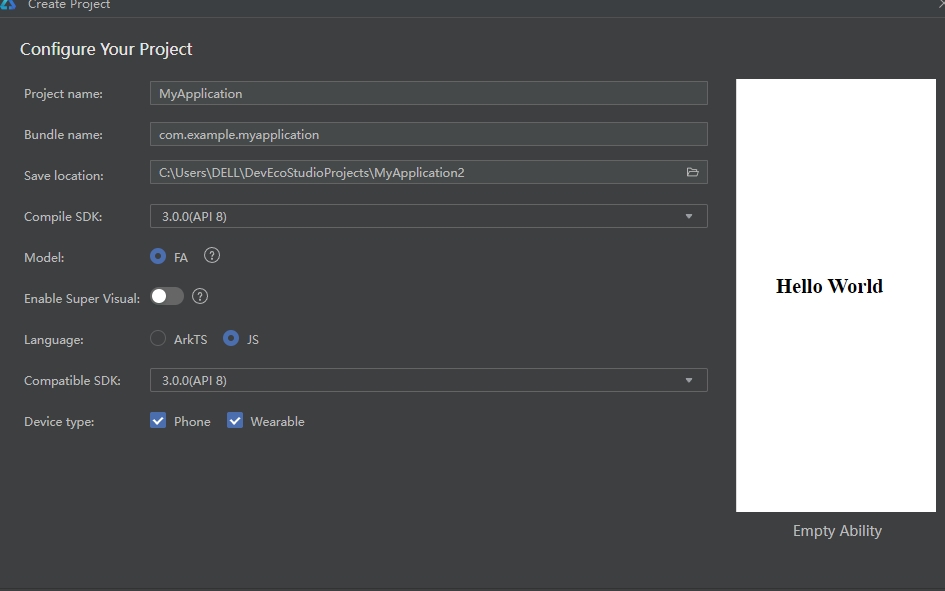Click the Device type label
The height and width of the screenshot is (591, 945).
tap(59, 422)
